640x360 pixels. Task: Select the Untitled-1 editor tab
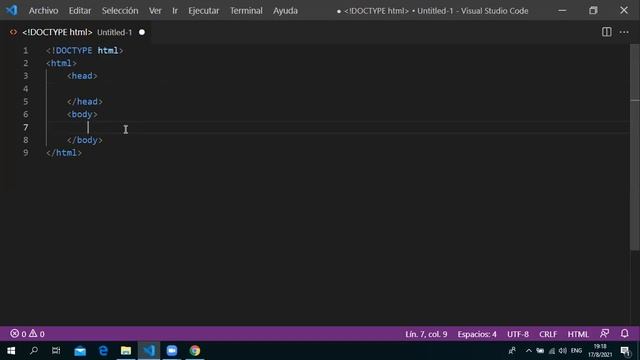click(x=78, y=32)
